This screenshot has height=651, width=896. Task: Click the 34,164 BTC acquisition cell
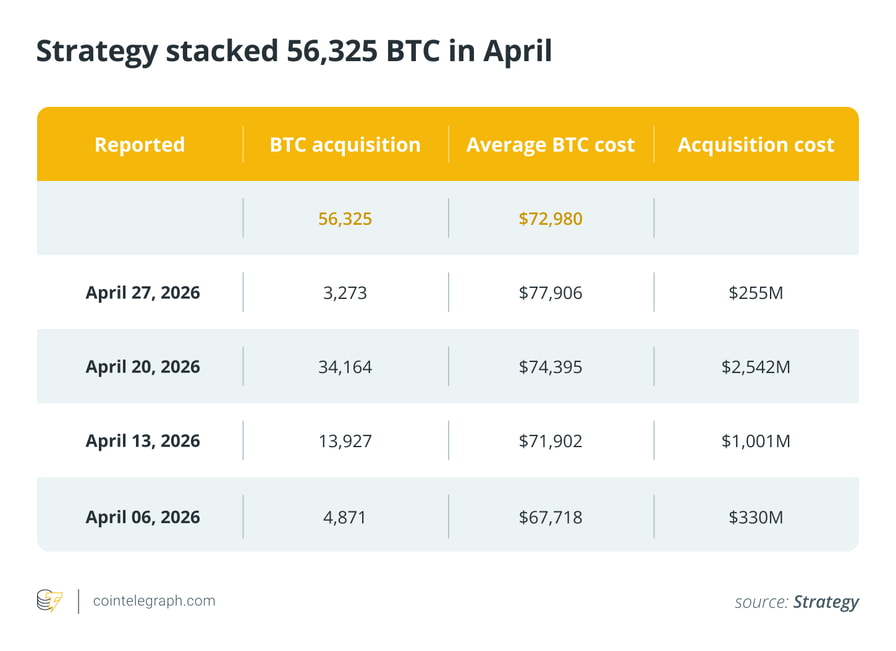click(345, 367)
